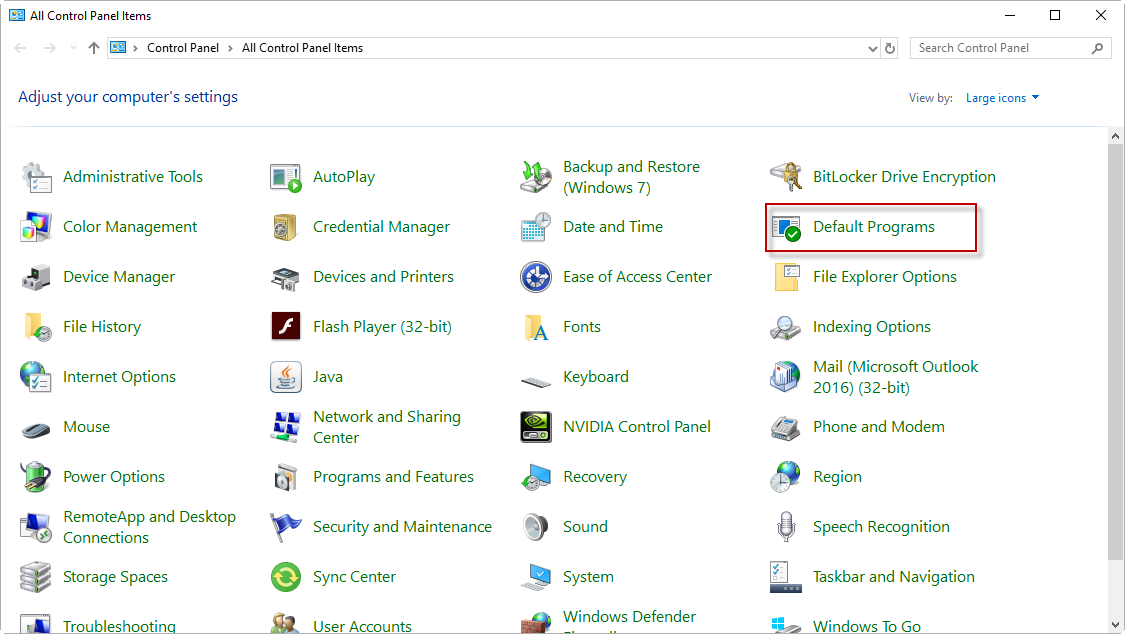Open the Mail (Microsoft Outlook 2016) icon
Screen dimensions: 1125x634
click(x=786, y=377)
